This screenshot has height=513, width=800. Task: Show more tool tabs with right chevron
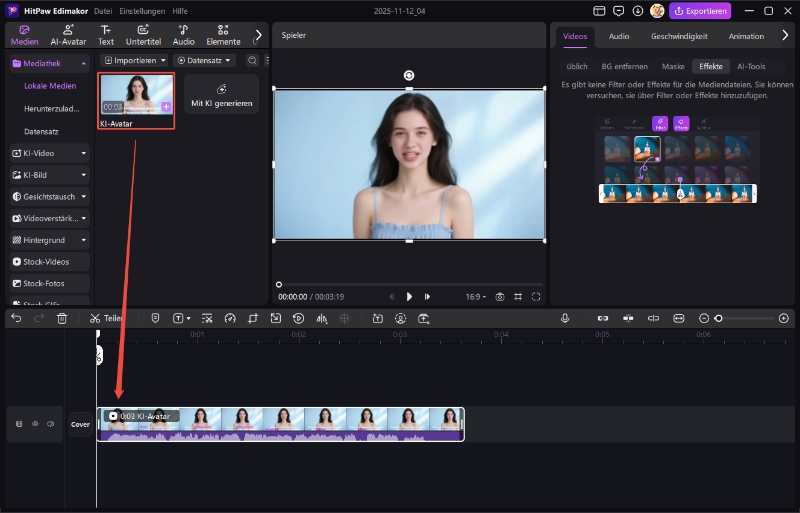[259, 35]
